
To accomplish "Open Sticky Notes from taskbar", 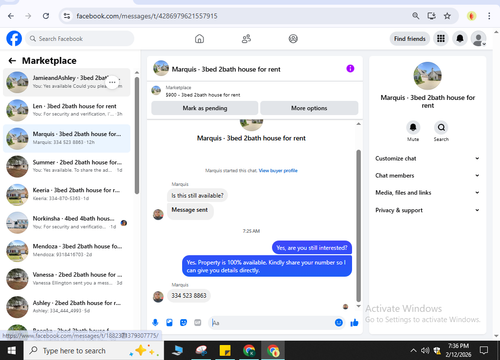I will point(225,351).
